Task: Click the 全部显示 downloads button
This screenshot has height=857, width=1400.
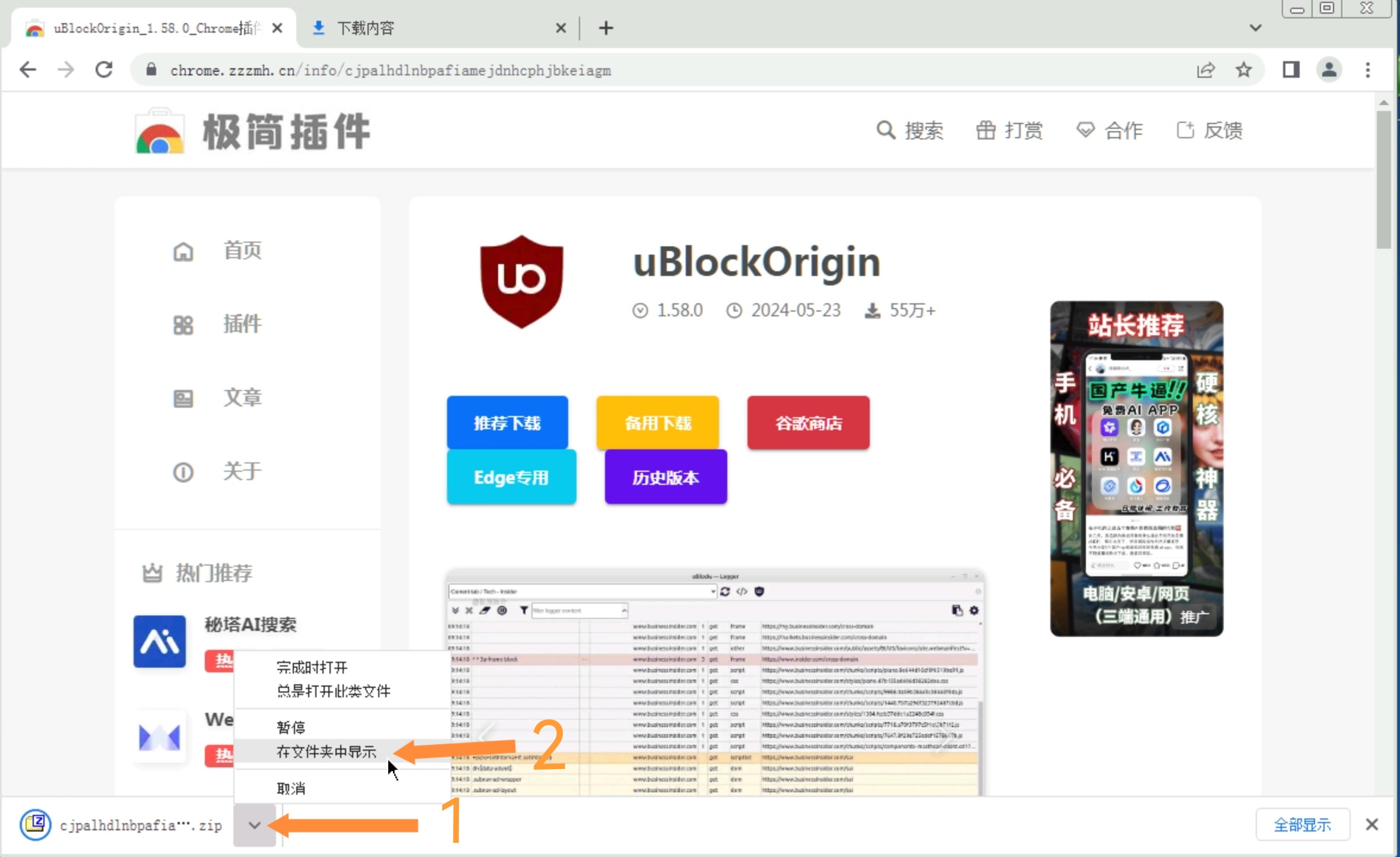Action: 1302,824
